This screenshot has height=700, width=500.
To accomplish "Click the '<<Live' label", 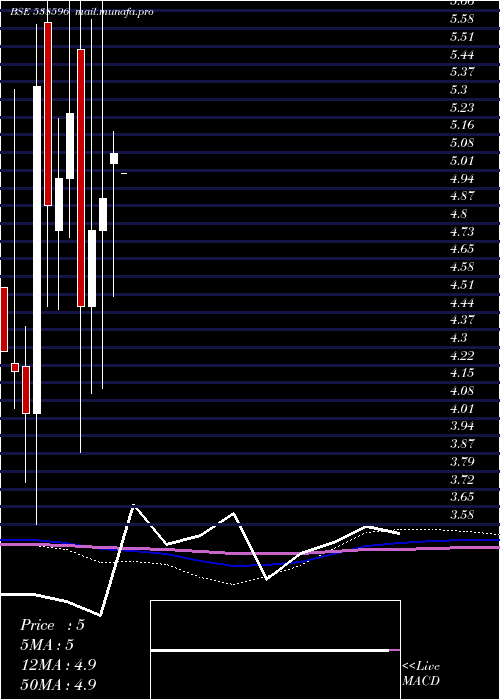I will (x=421, y=667).
